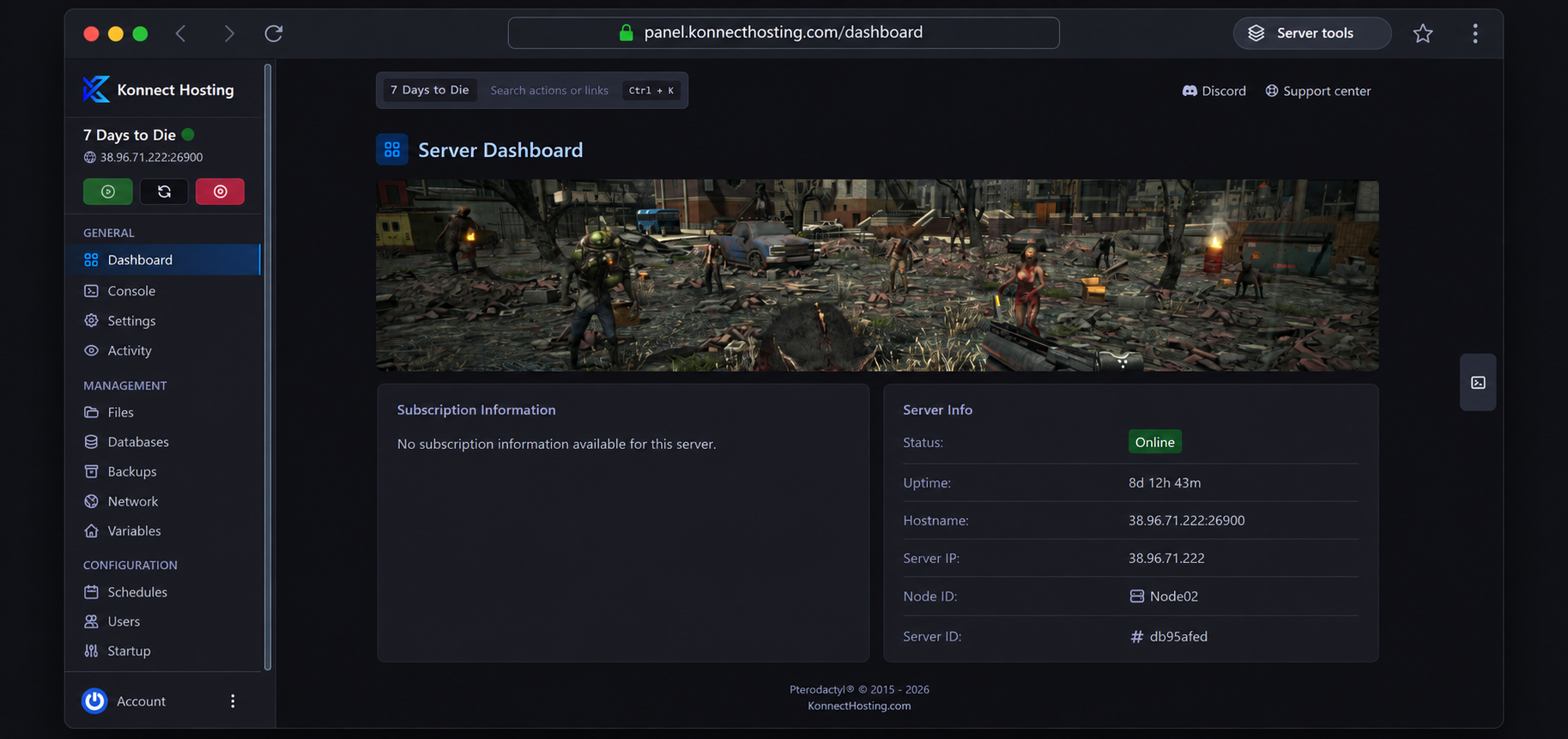Click the Online status badge
The width and height of the screenshot is (1568, 739).
pos(1155,442)
